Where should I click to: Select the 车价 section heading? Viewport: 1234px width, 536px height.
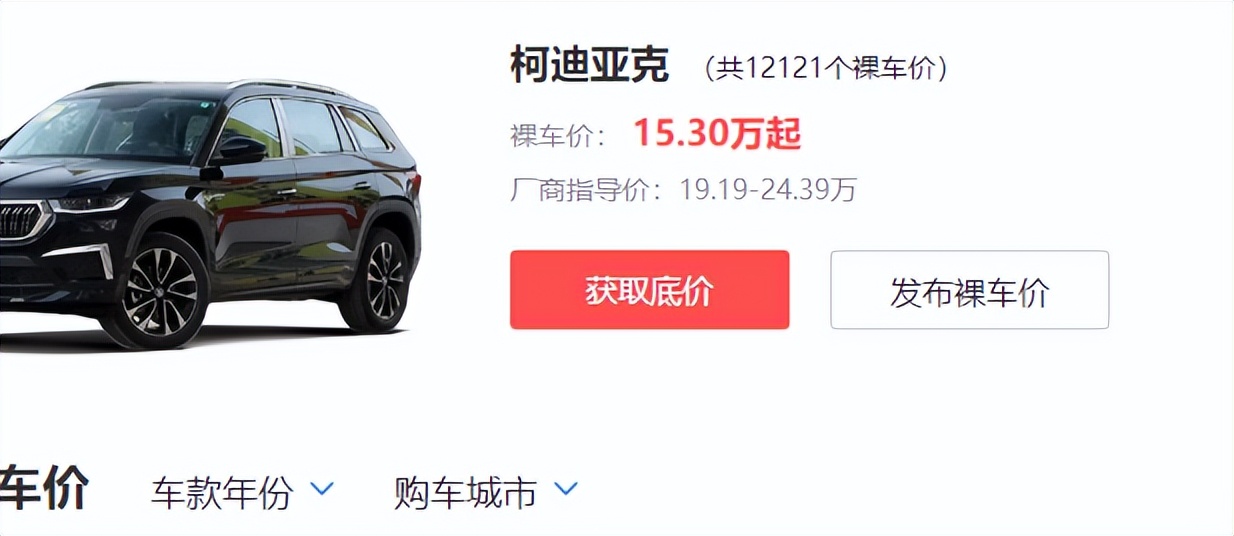coord(44,489)
